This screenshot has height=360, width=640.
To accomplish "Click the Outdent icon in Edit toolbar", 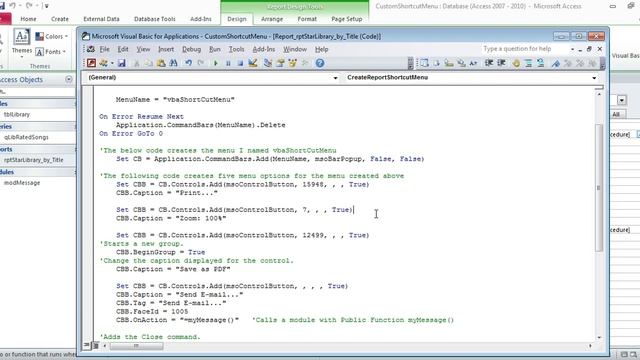I will click(x=501, y=63).
